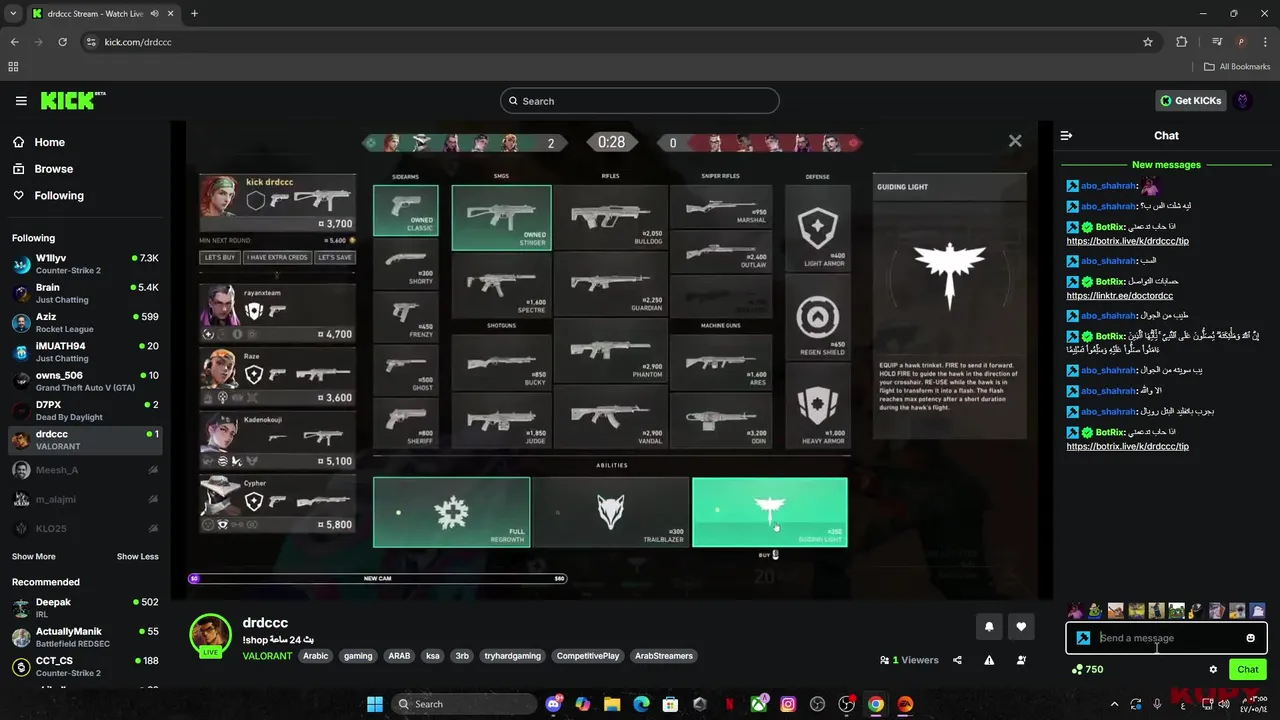Screen dimensions: 1280x720
Task: Click the 750 channel points icon
Action: [1077, 669]
